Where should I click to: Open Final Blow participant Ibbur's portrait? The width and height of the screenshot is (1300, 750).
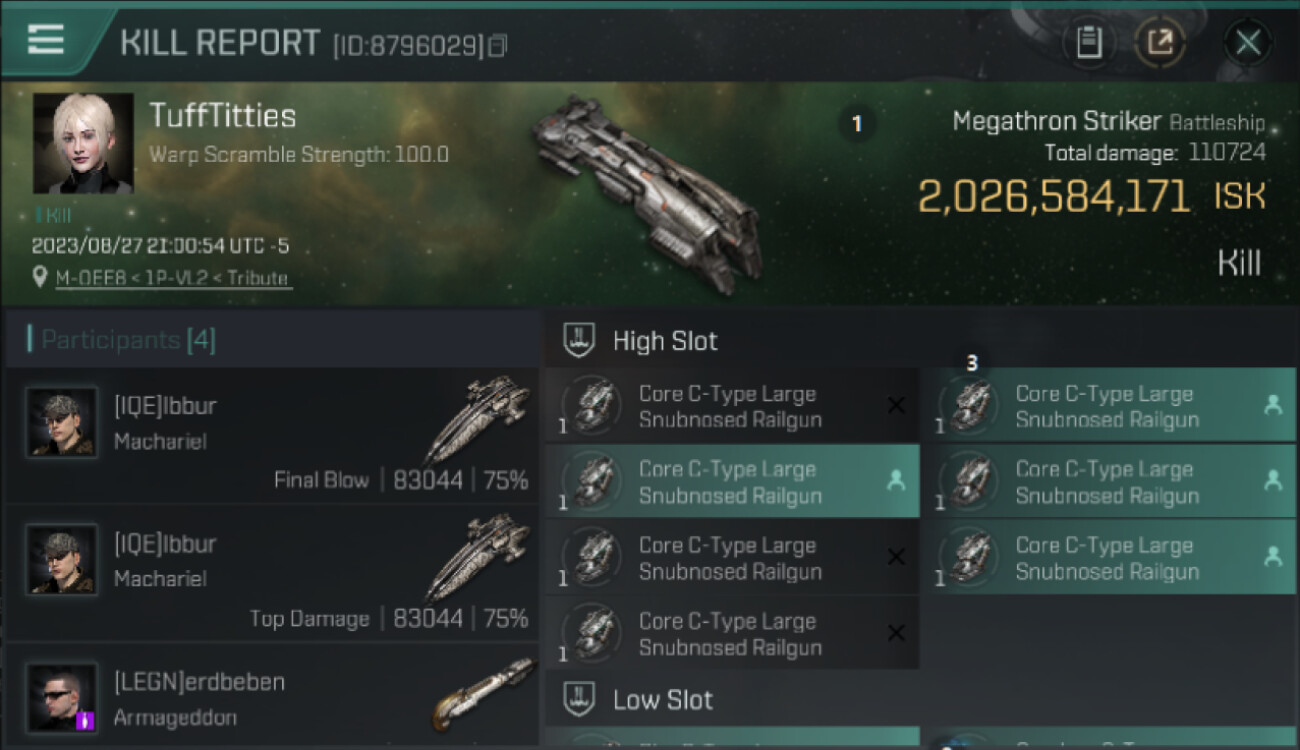tap(62, 422)
